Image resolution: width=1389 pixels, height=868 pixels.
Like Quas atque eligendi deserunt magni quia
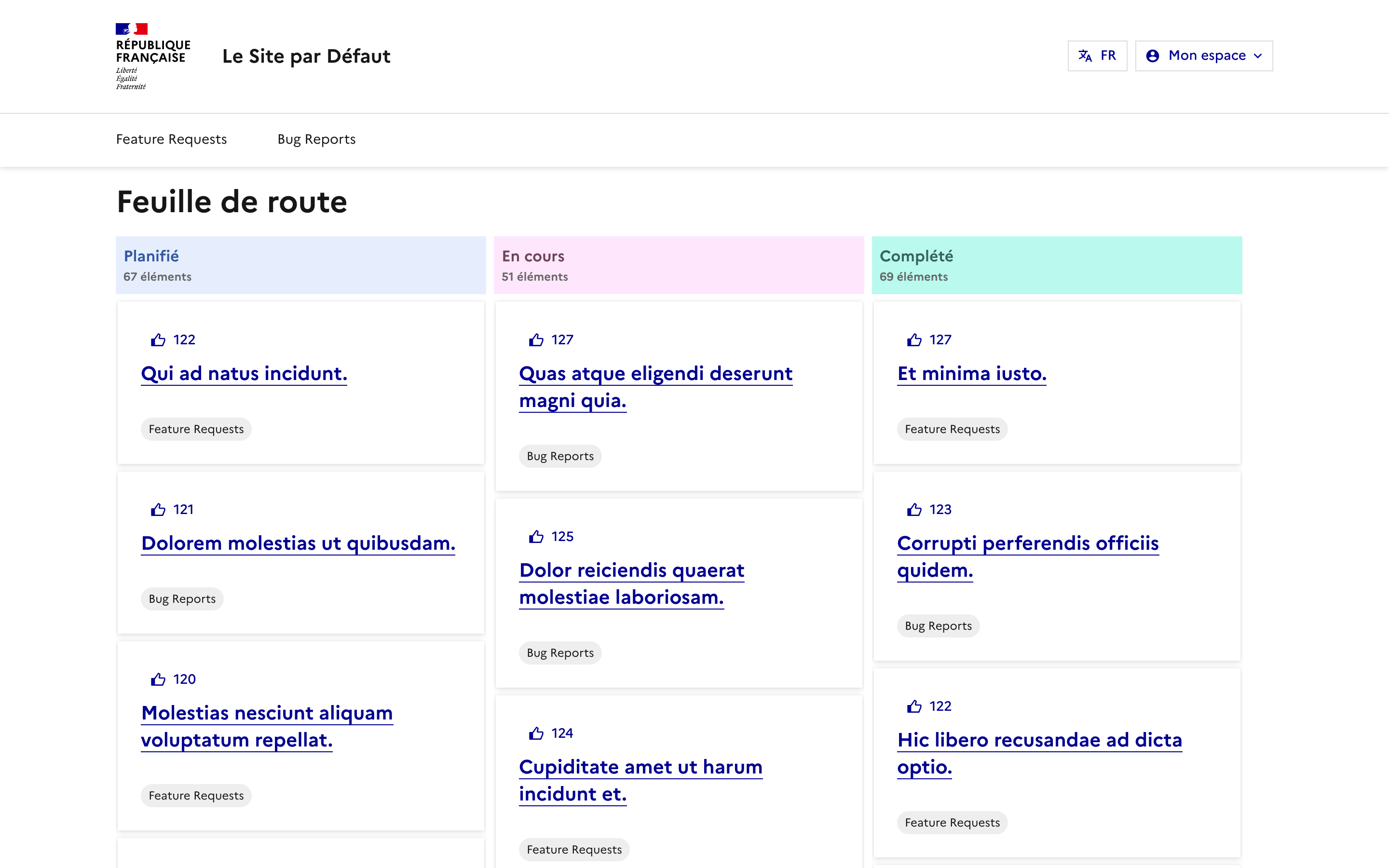[x=536, y=340]
